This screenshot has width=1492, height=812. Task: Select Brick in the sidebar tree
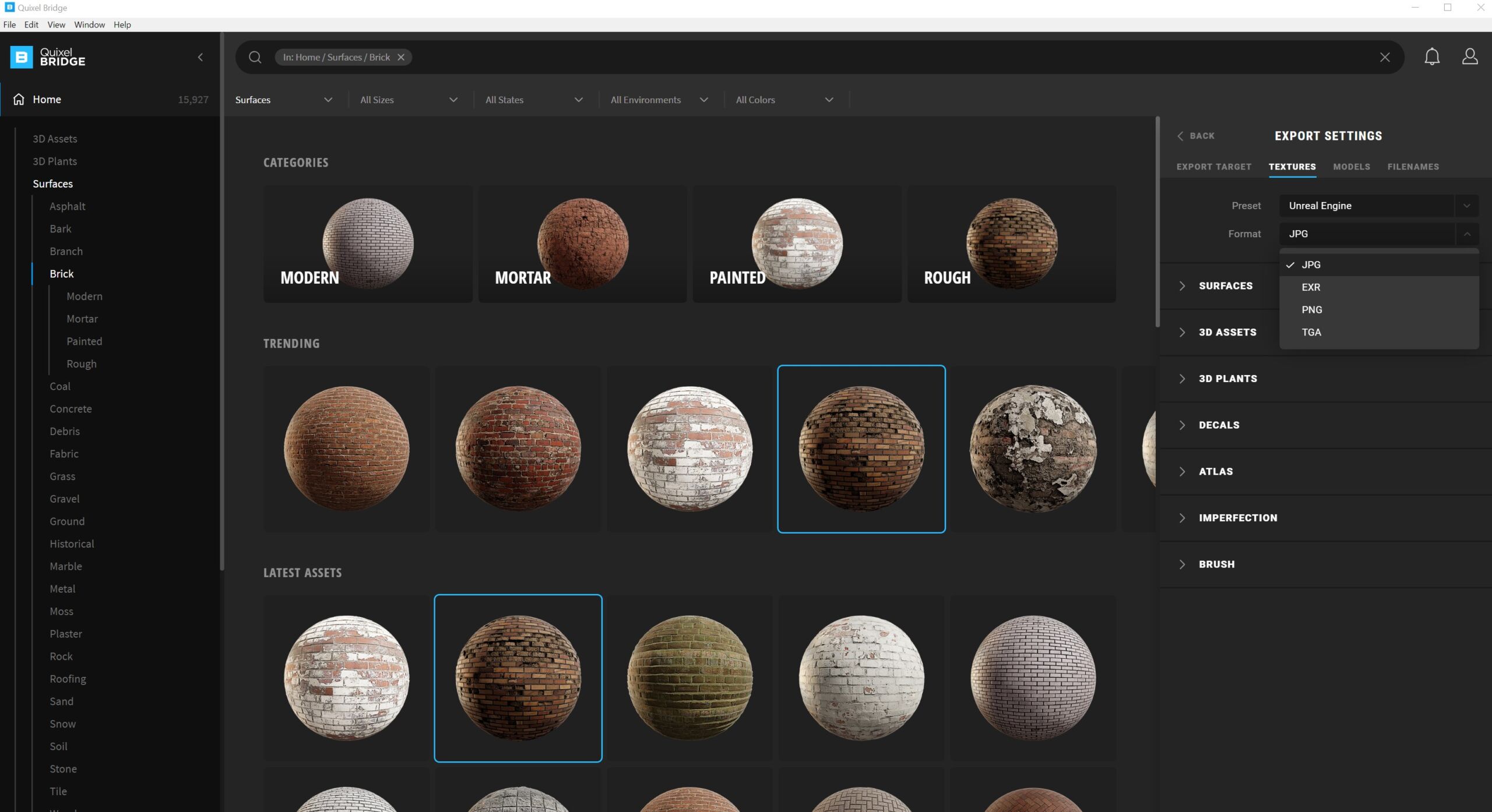pyautogui.click(x=62, y=274)
